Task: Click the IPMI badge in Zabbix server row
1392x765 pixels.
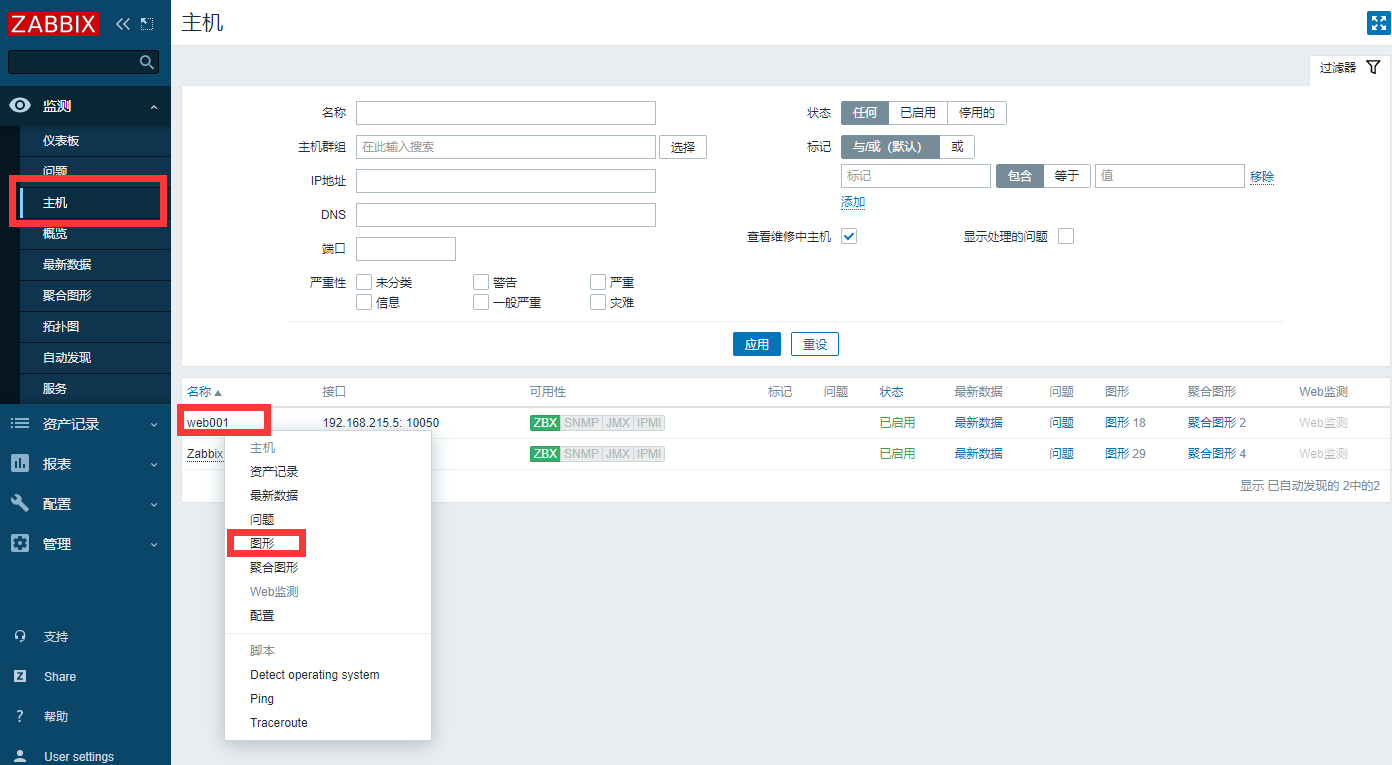Action: coord(649,454)
